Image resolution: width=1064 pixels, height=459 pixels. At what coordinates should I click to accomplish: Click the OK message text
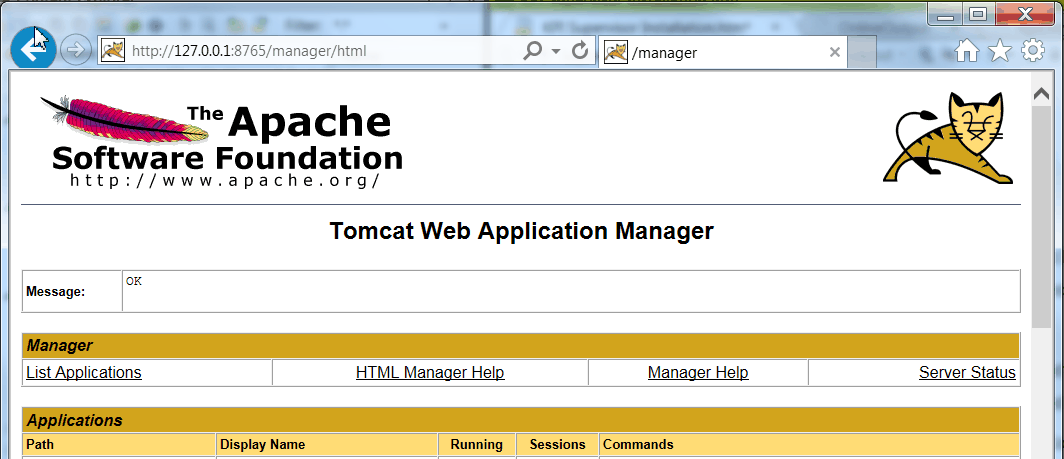134,281
